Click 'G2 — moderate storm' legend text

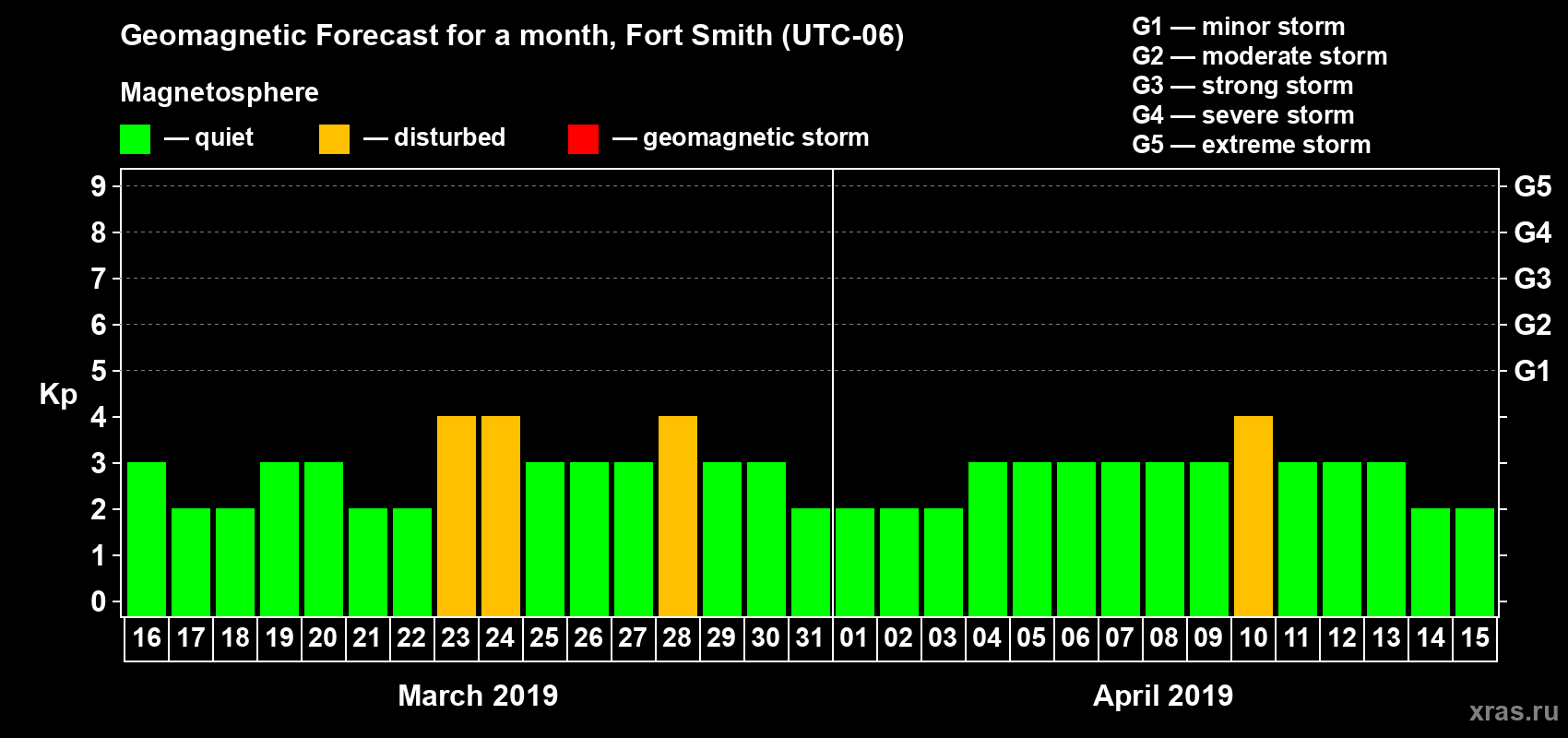point(1260,56)
